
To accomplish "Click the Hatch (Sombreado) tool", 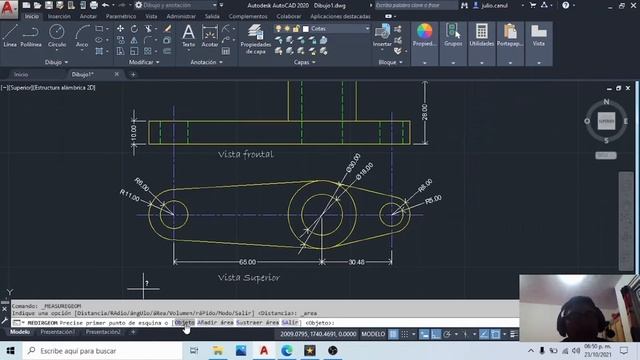I will pos(99,51).
